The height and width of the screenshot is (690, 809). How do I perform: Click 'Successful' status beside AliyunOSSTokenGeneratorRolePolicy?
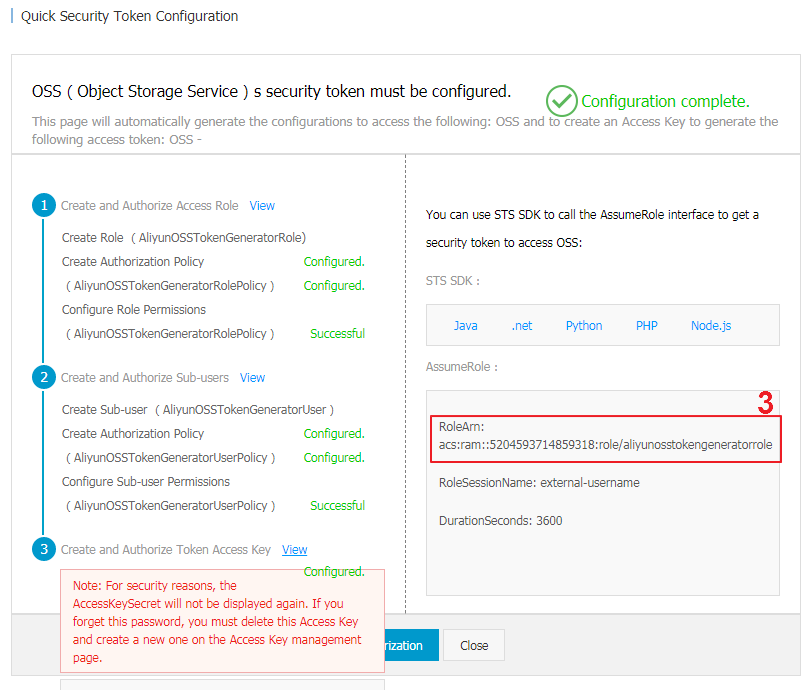[x=337, y=334]
